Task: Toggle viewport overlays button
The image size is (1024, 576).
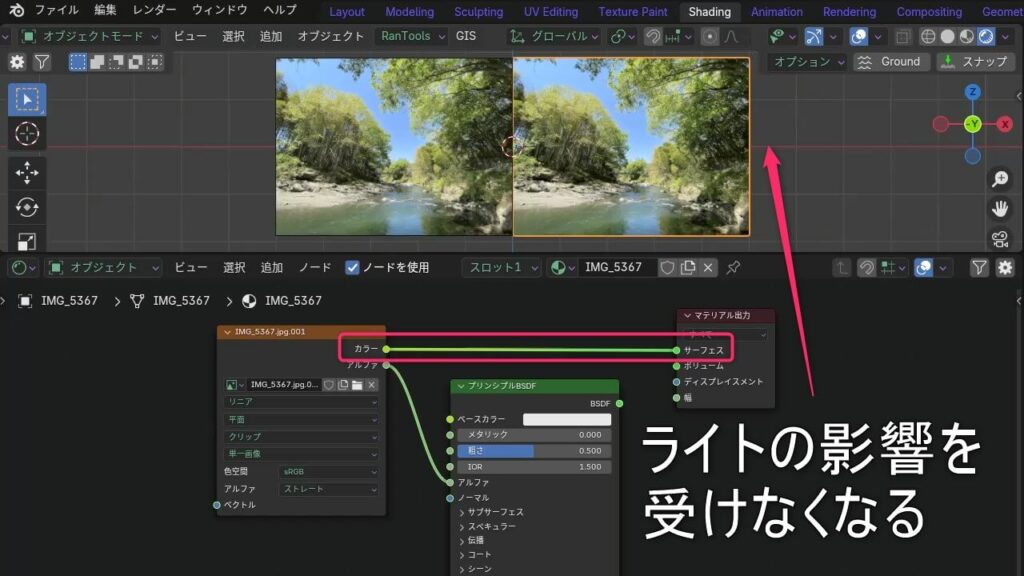Action: (x=859, y=37)
